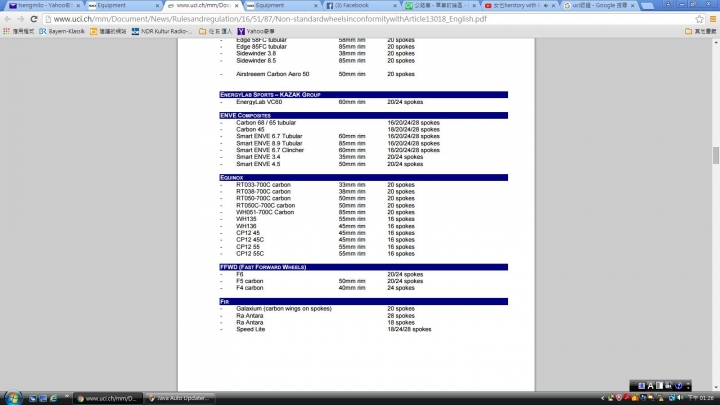Select Java Auto Updater taskbar button
The height and width of the screenshot is (405, 720).
[x=180, y=398]
